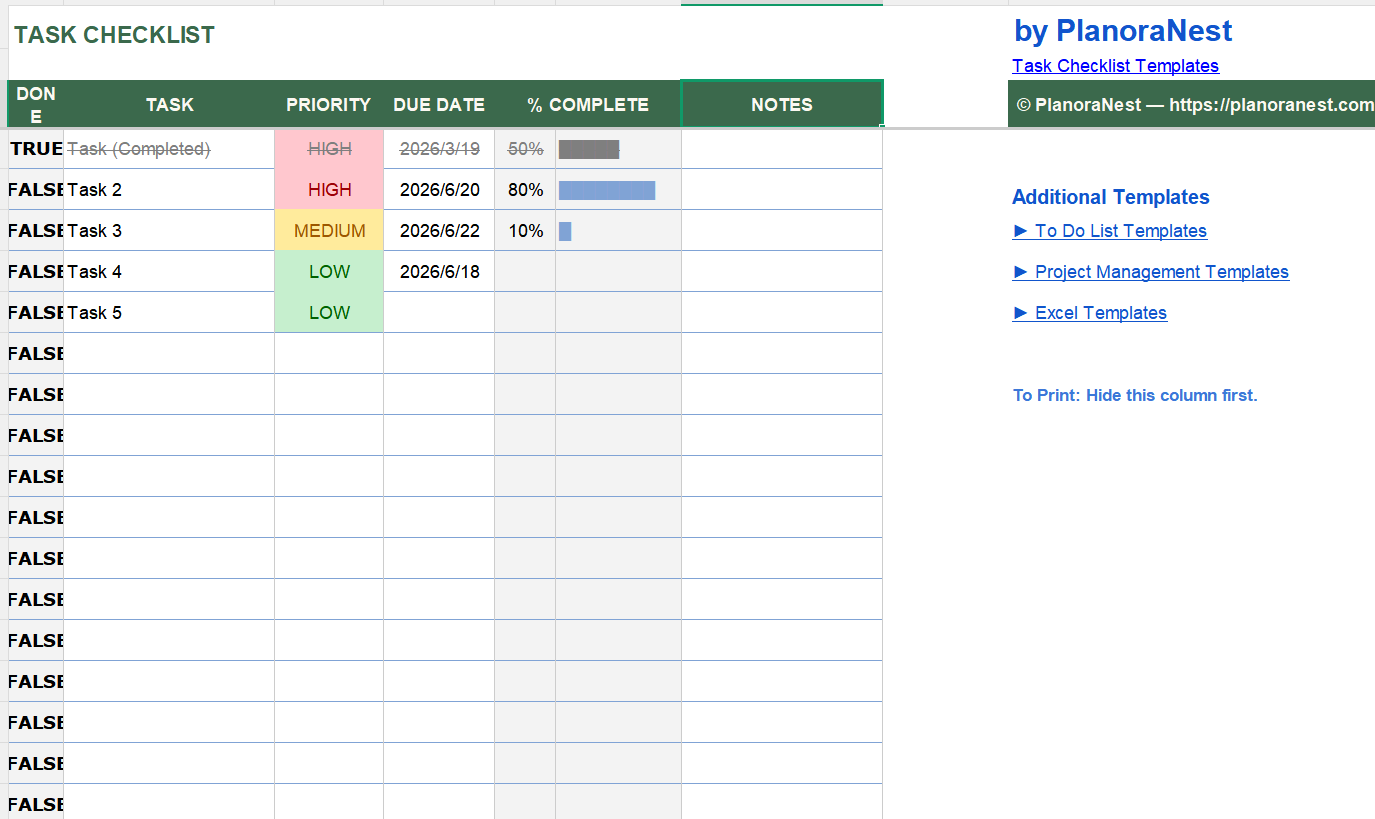Viewport: 1375px width, 819px height.
Task: Select the 'Task 4' cell
Action: pyautogui.click(x=169, y=272)
